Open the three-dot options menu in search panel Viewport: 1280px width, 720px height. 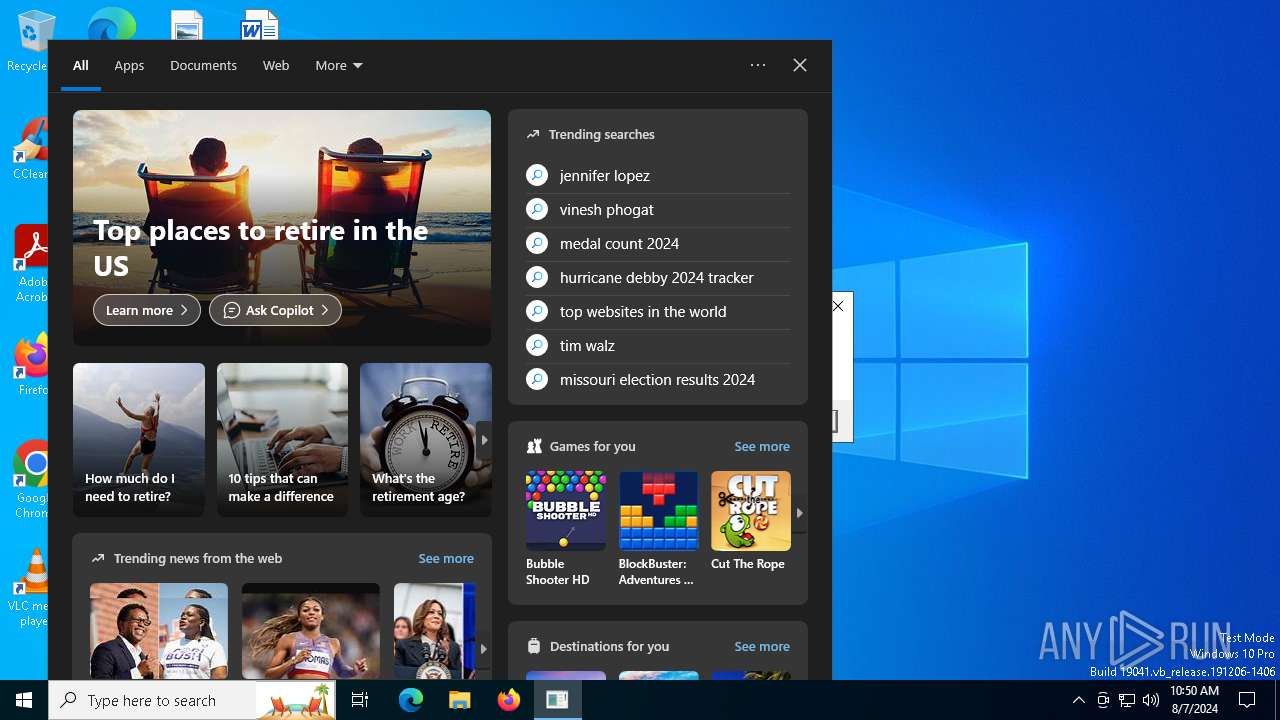coord(758,65)
